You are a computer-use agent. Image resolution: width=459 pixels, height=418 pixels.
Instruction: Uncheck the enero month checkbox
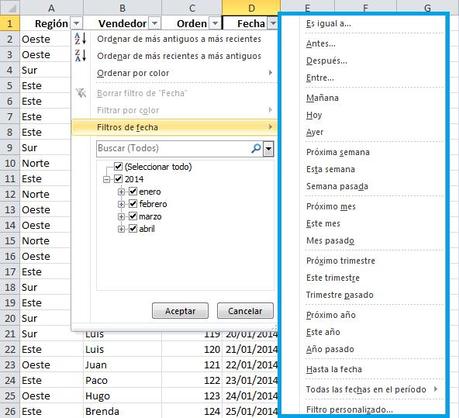[x=133, y=191]
